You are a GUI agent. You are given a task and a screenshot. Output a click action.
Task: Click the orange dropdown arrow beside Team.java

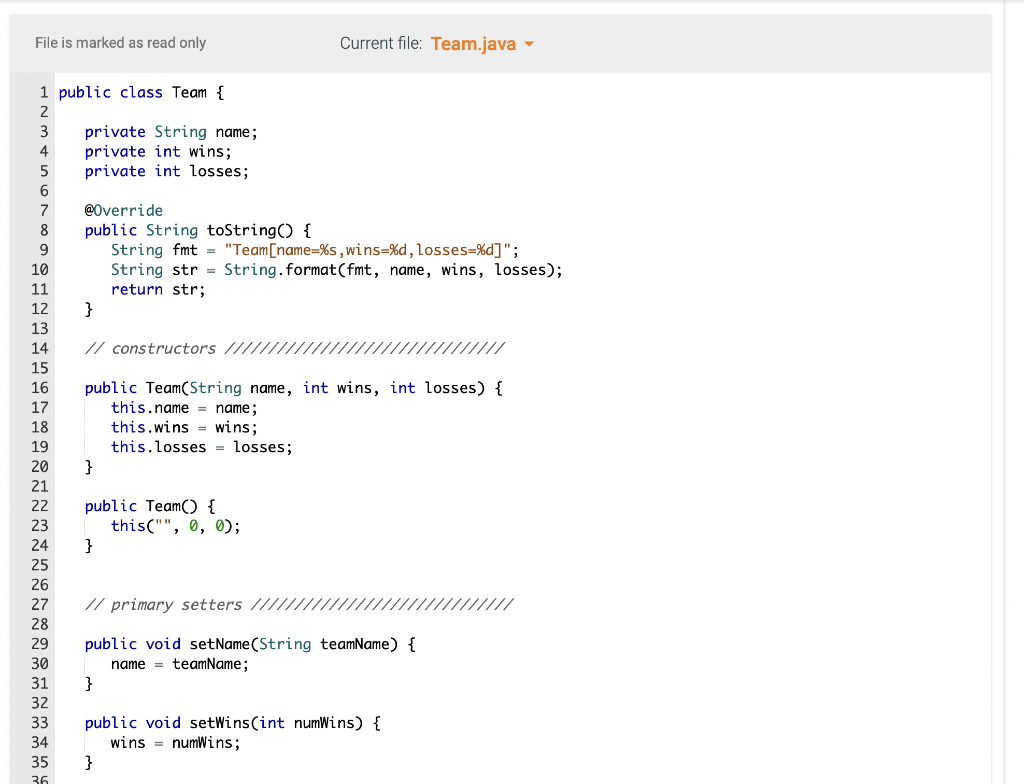click(530, 44)
